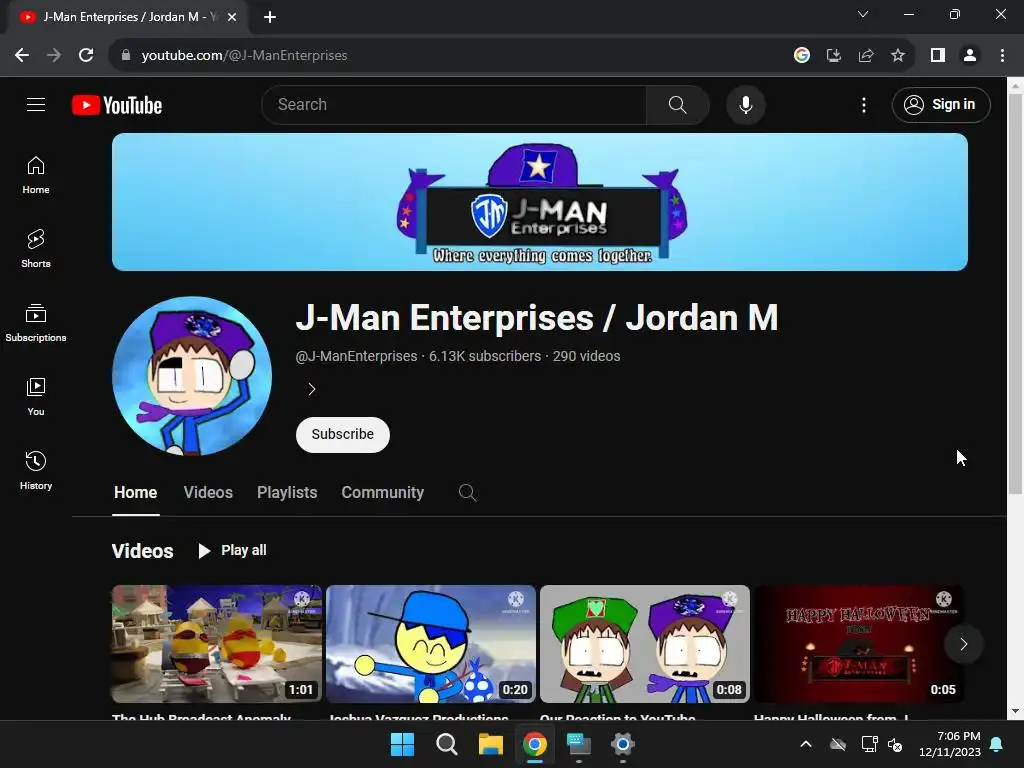Open the 0:08 reaction video thumbnail
1024x768 pixels.
tap(645, 644)
